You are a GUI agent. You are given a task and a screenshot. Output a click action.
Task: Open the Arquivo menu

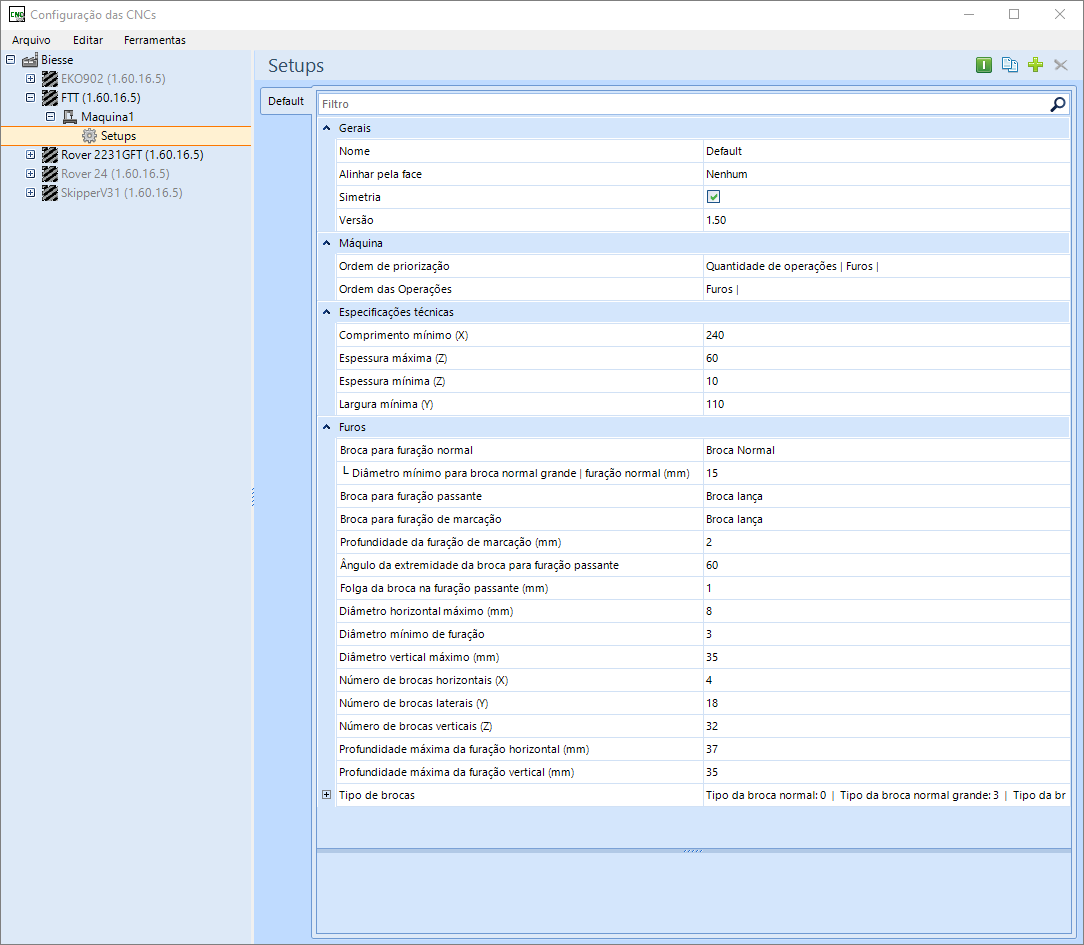click(31, 40)
